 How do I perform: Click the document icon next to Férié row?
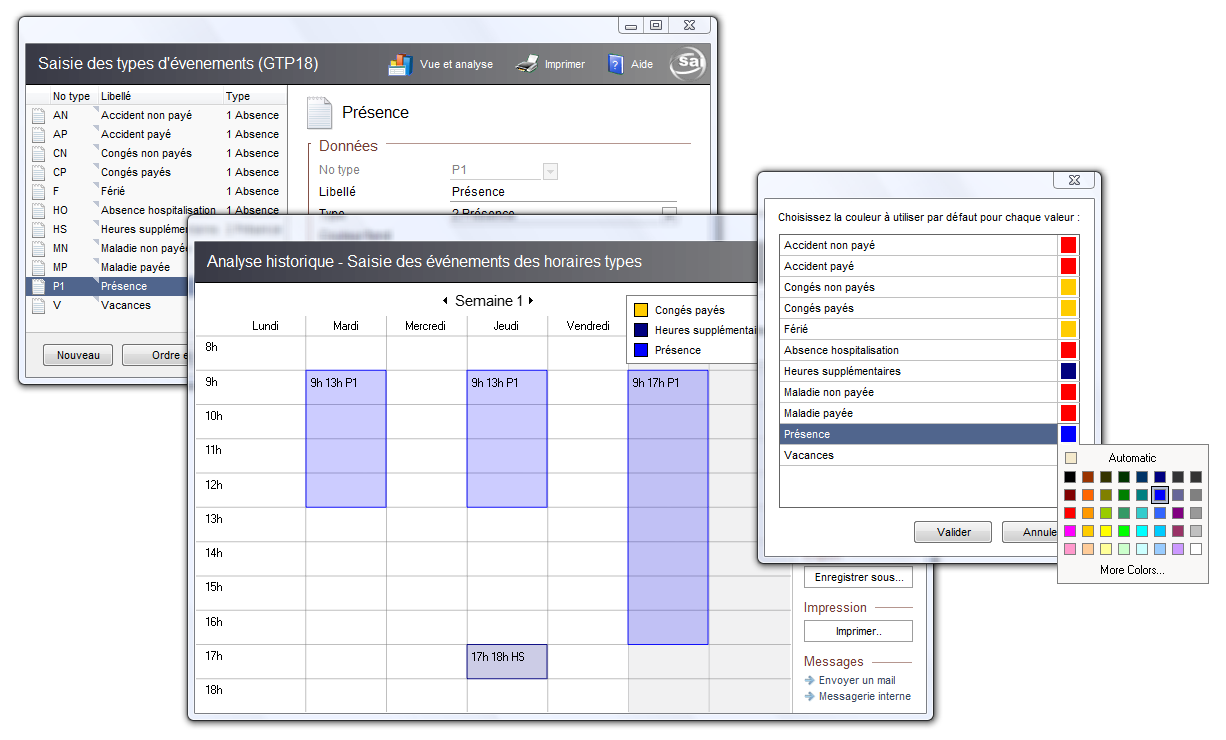coord(38,192)
